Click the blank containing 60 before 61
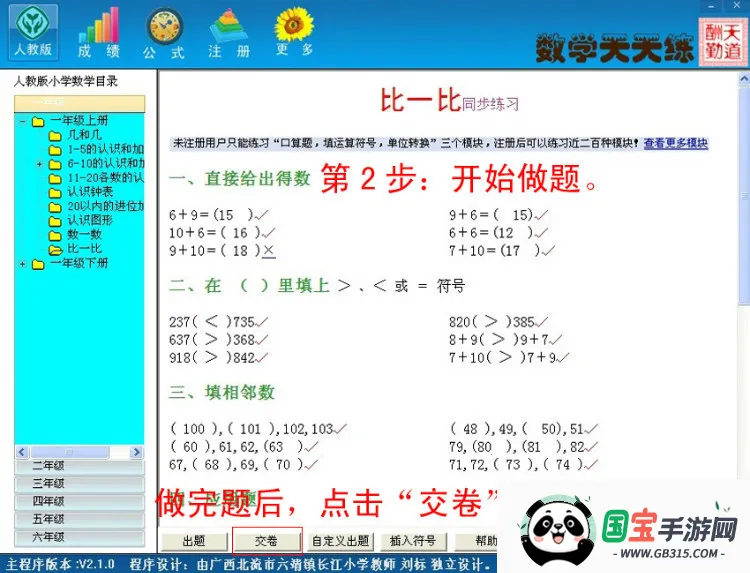This screenshot has height=573, width=750. coord(190,447)
